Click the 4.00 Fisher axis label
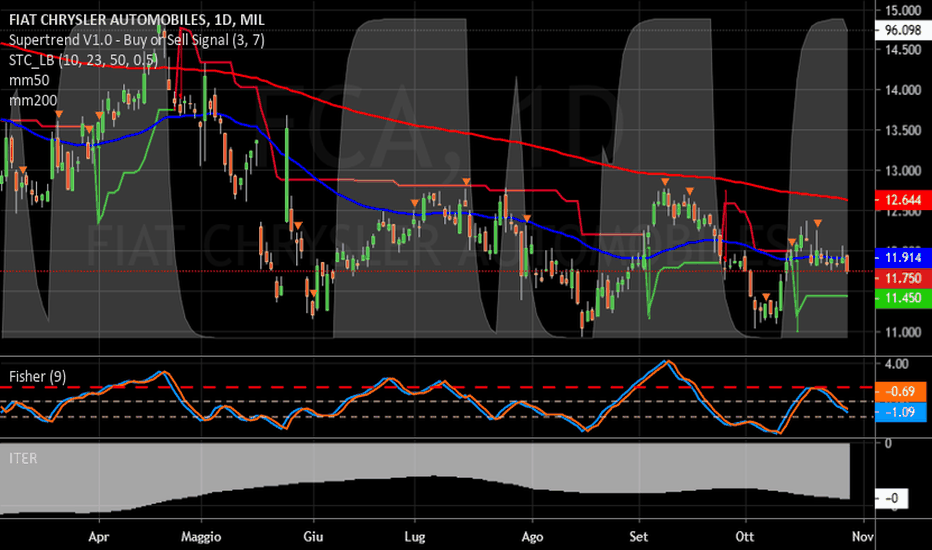The width and height of the screenshot is (932, 550). coord(896,364)
